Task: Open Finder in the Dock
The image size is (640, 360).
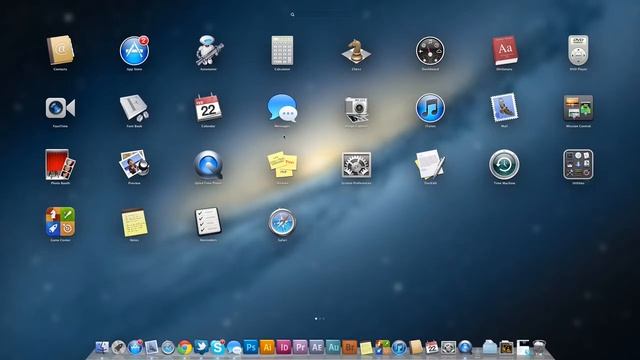Action: (102, 347)
